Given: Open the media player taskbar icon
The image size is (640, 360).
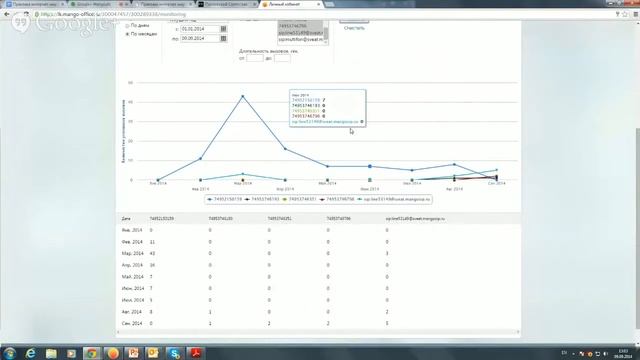Looking at the screenshot, I should tap(71, 353).
